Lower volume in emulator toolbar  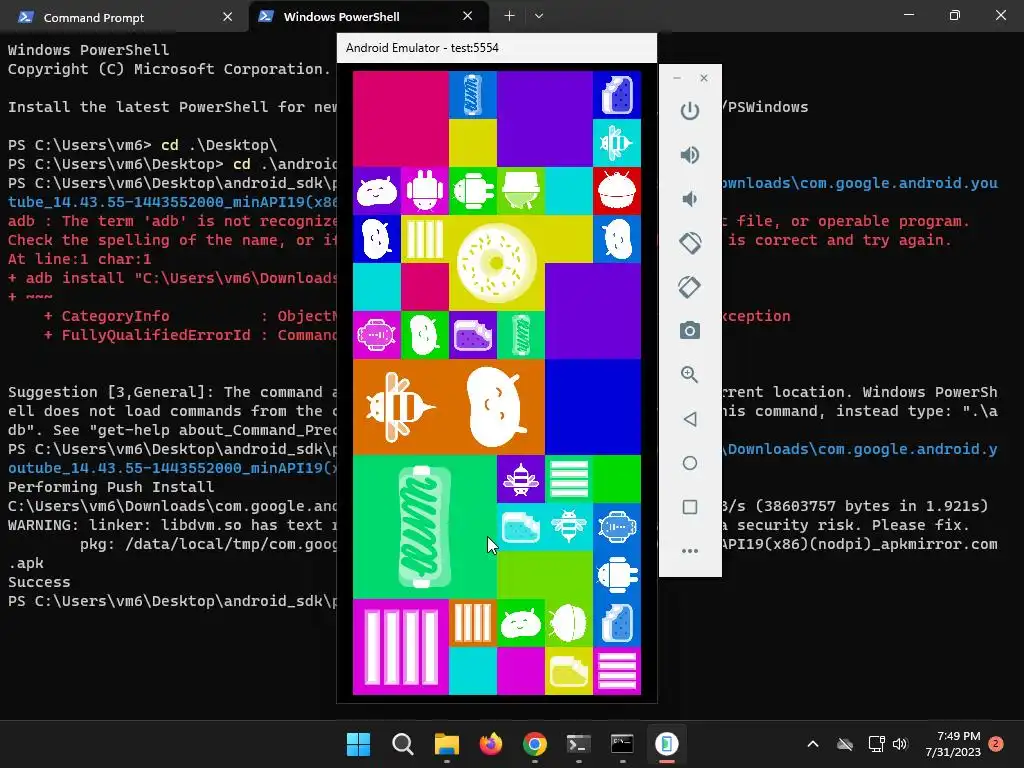(x=690, y=199)
